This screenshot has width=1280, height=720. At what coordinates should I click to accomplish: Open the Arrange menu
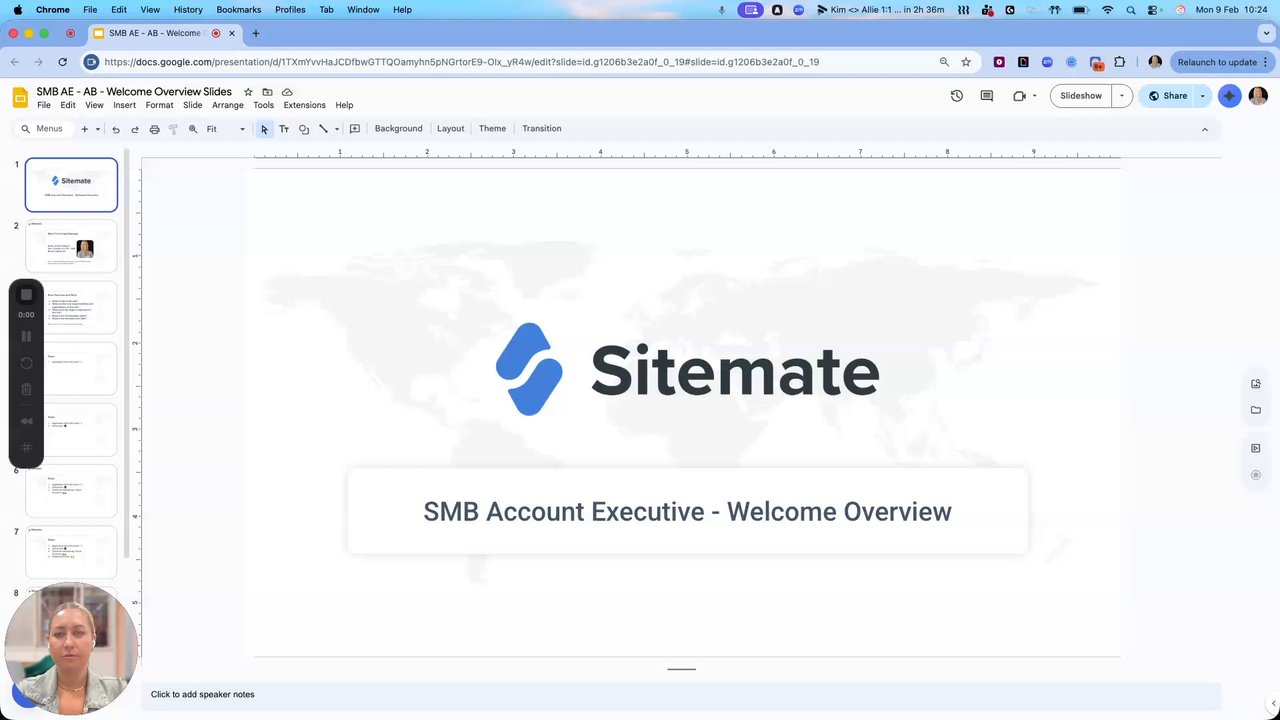tap(228, 105)
